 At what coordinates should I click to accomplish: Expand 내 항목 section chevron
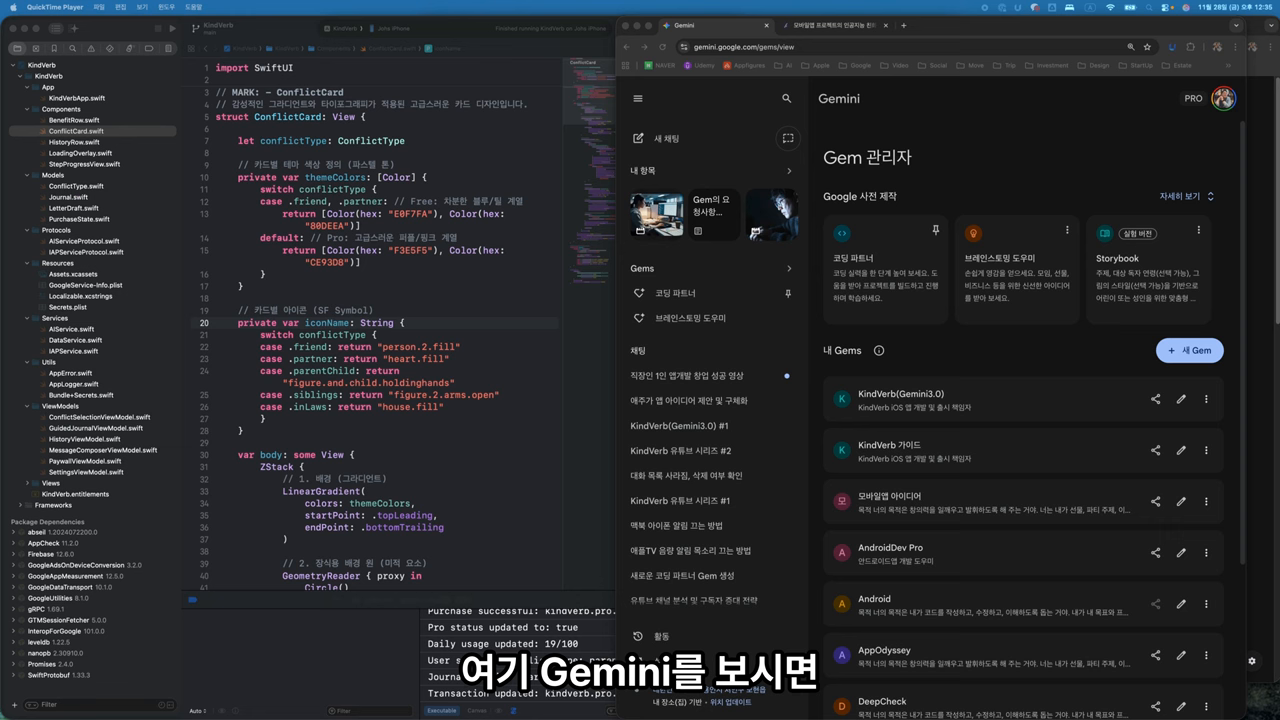pos(788,171)
